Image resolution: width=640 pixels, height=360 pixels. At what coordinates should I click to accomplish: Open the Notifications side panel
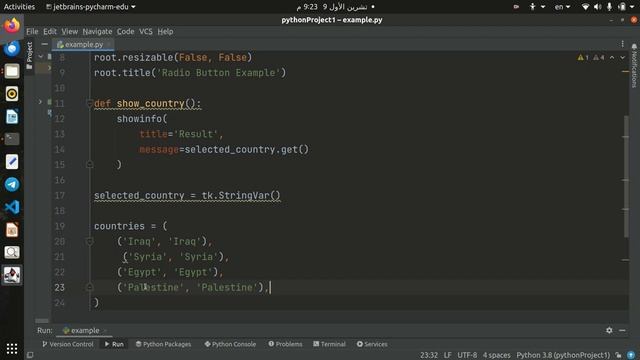(634, 66)
